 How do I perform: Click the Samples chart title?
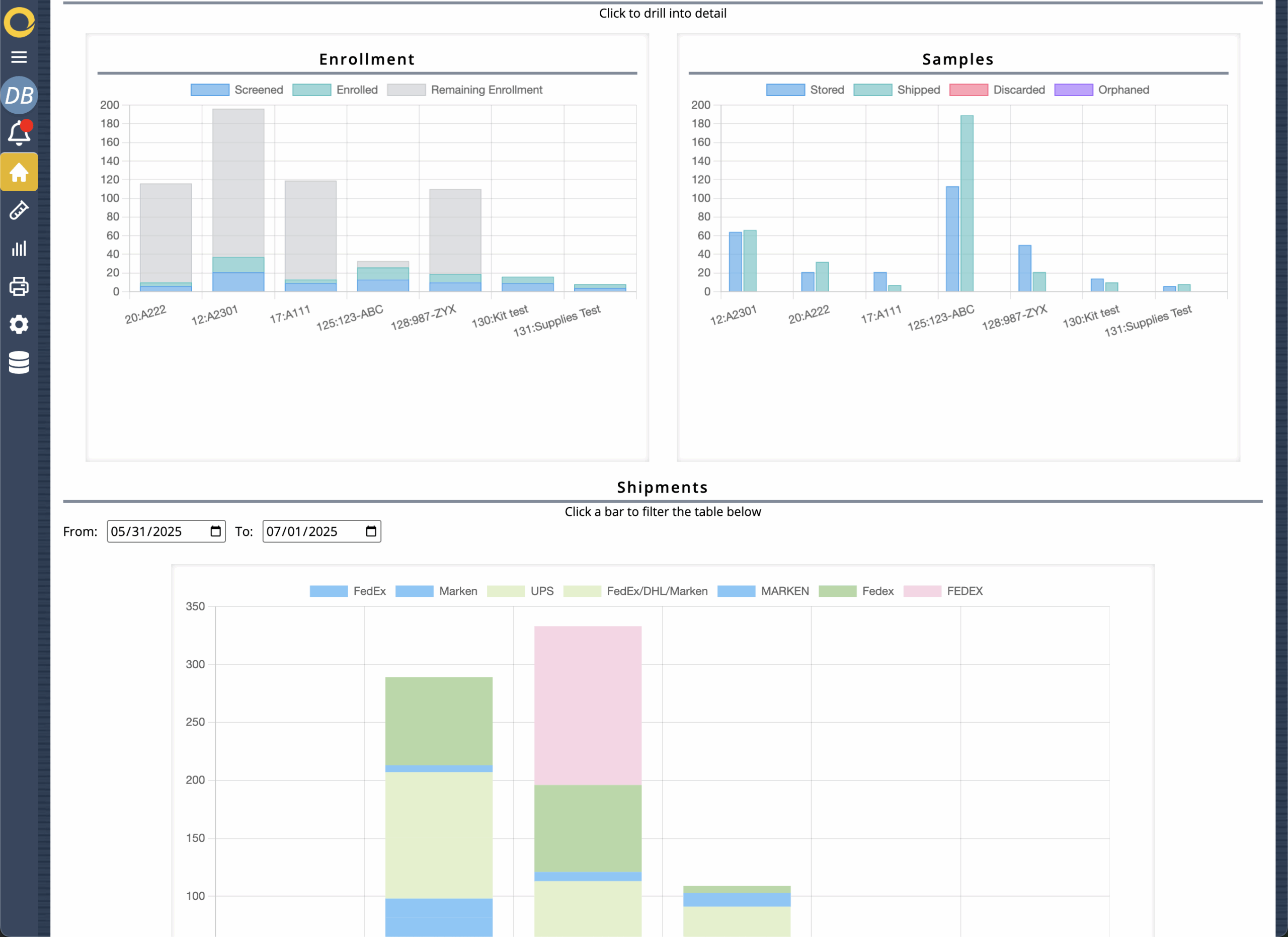(x=958, y=59)
